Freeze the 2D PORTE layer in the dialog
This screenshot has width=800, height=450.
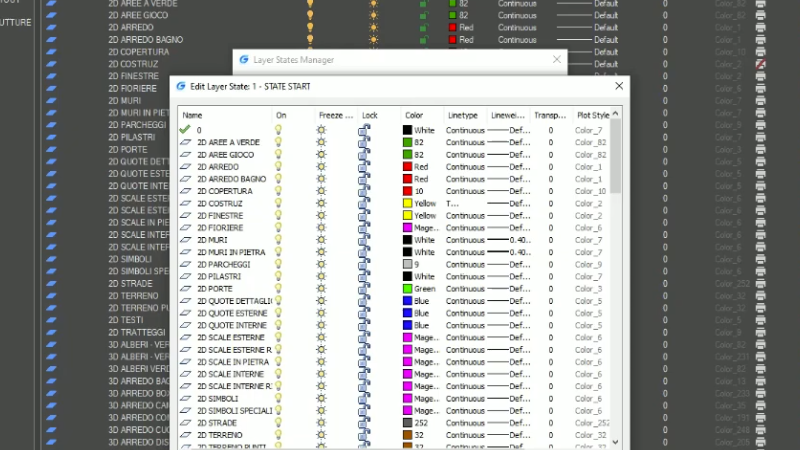(x=322, y=289)
